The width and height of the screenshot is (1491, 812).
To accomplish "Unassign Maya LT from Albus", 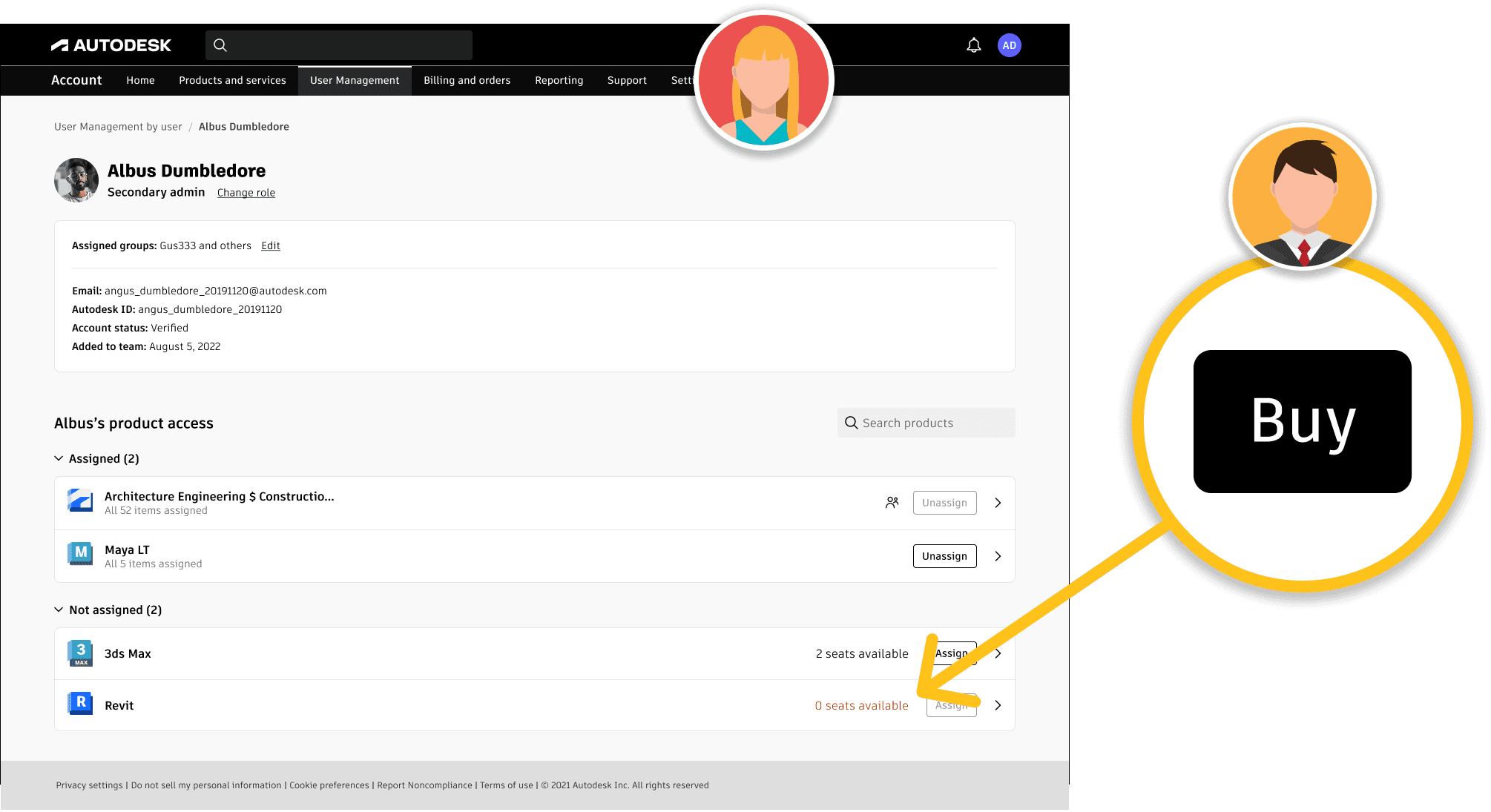I will (944, 556).
